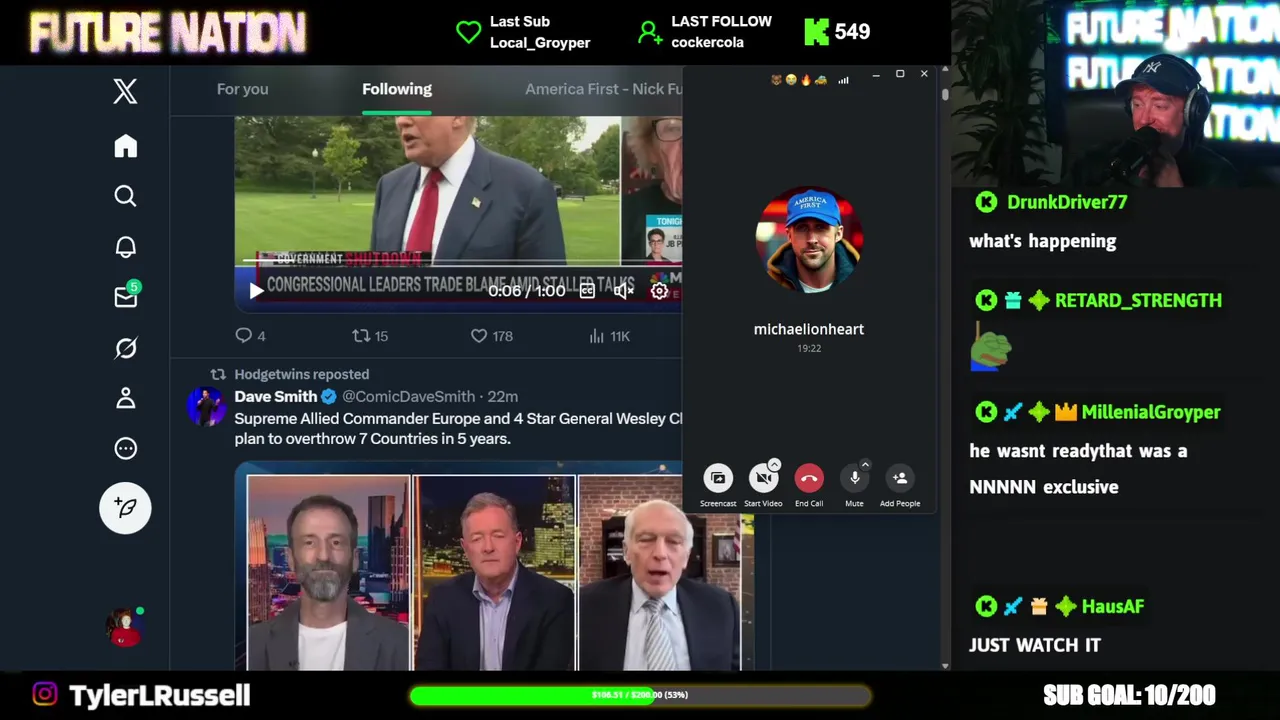Minimize the call window
Viewport: 1280px width, 720px height.
pos(875,74)
